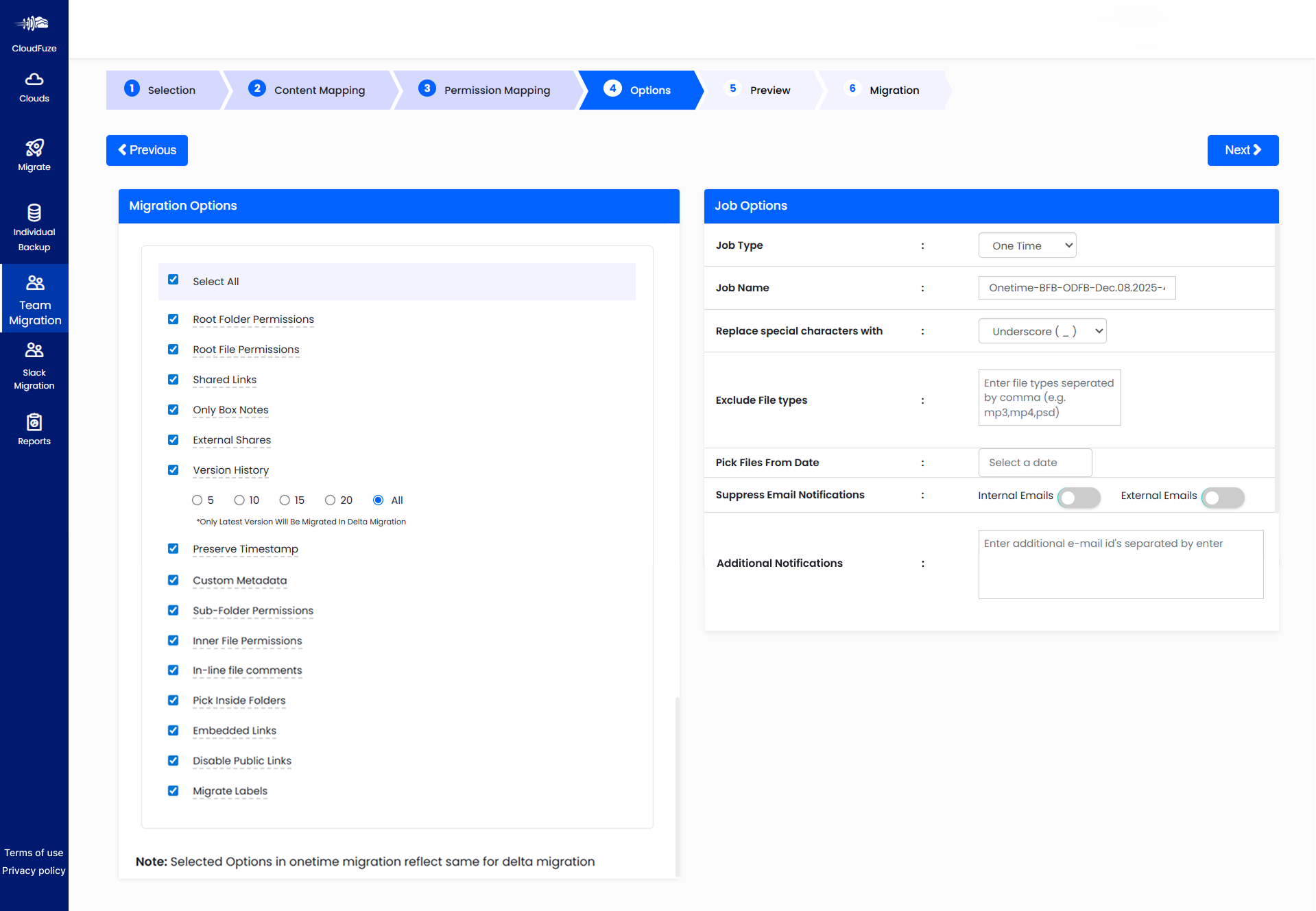Switch to the Preview step
This screenshot has height=911, width=1316.
(769, 89)
